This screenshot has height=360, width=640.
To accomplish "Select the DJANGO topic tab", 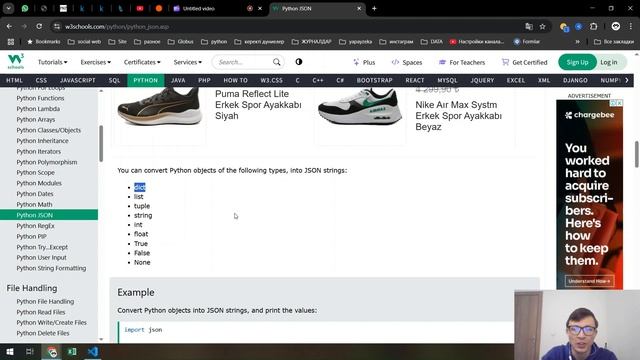I will 575,80.
